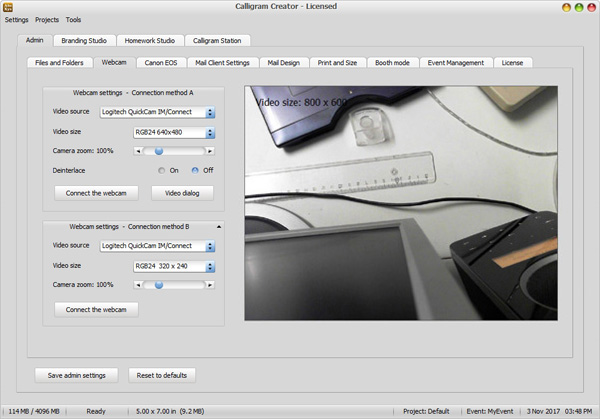Collapse the Connection method B panel triangle
This screenshot has height=419, width=600.
(219, 227)
